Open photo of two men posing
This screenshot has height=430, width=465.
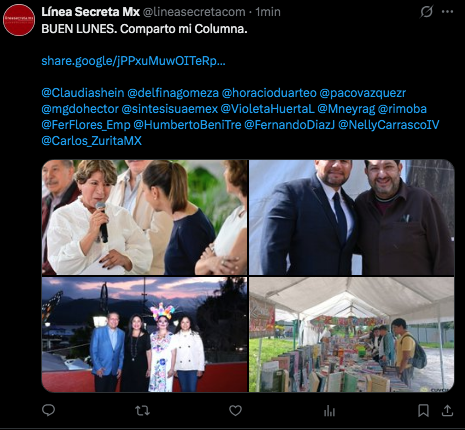coord(352,217)
